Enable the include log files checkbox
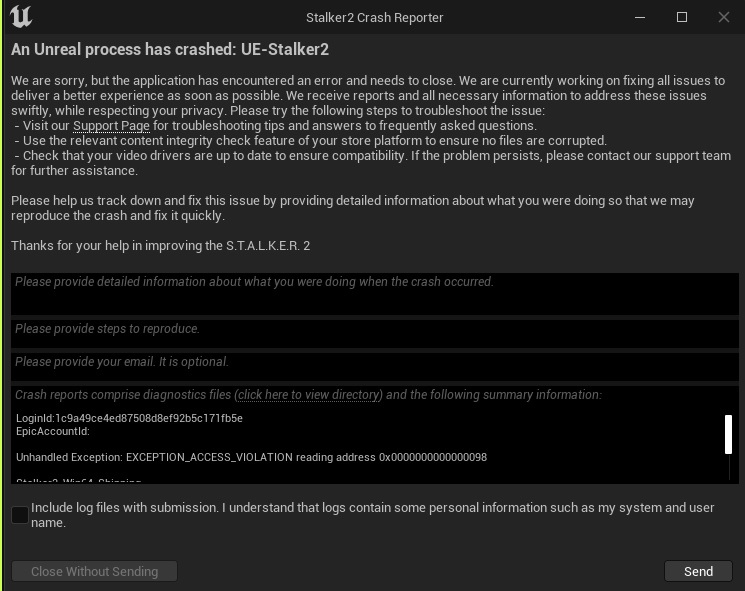This screenshot has height=591, width=745. (x=20, y=515)
